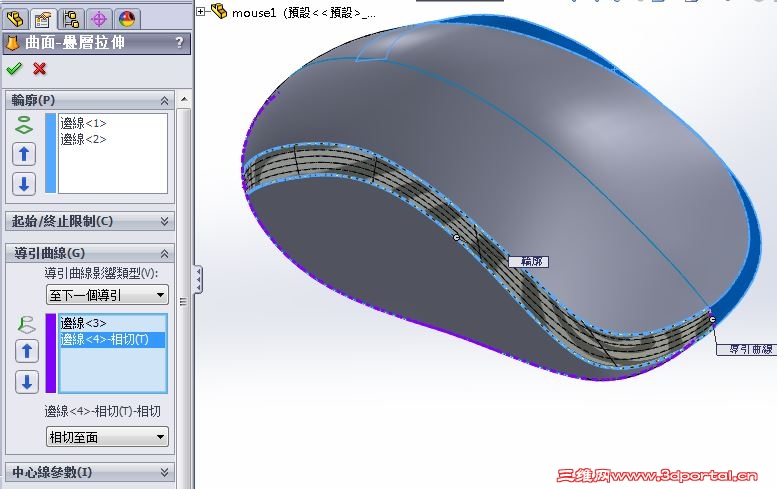The image size is (777, 489).
Task: Open the DisplayManager color sphere tab
Action: pos(127,19)
